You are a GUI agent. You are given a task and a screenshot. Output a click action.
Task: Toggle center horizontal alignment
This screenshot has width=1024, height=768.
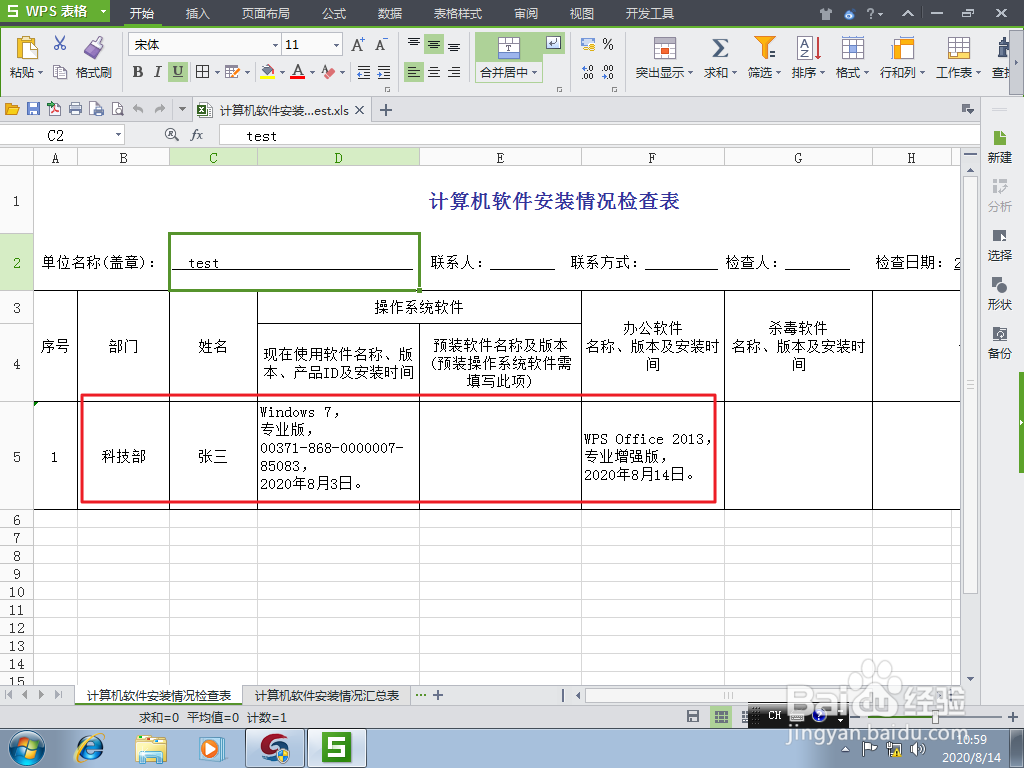coord(434,72)
